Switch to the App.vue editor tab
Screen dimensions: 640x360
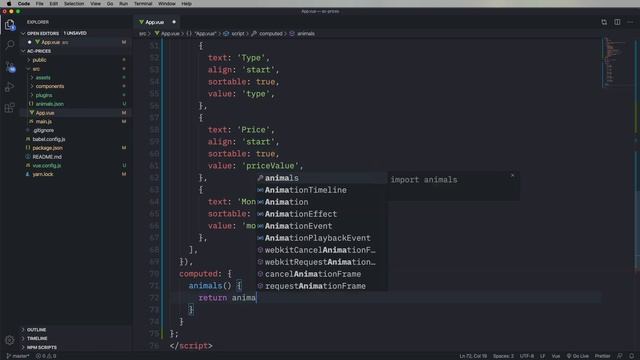155,22
